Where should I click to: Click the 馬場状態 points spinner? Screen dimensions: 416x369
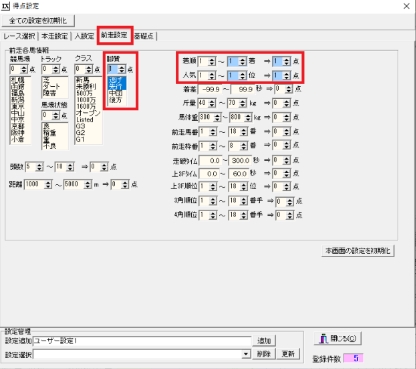51,116
